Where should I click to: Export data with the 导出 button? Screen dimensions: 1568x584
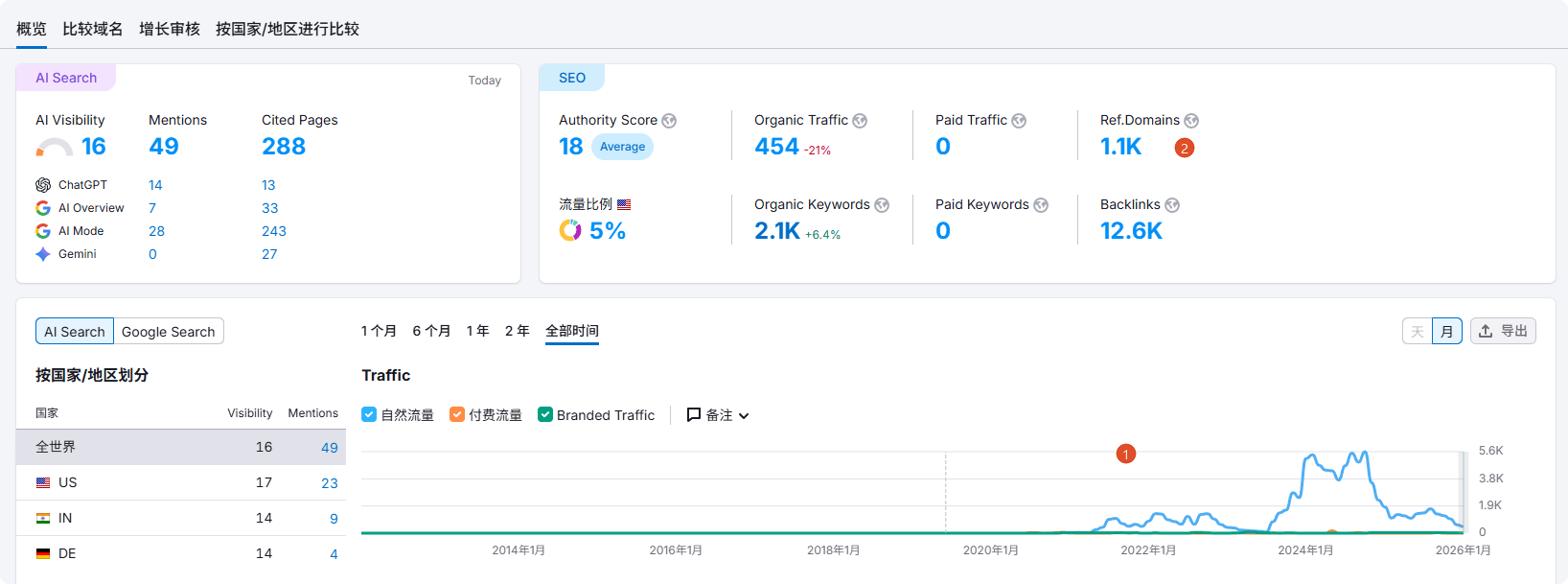pyautogui.click(x=1503, y=331)
